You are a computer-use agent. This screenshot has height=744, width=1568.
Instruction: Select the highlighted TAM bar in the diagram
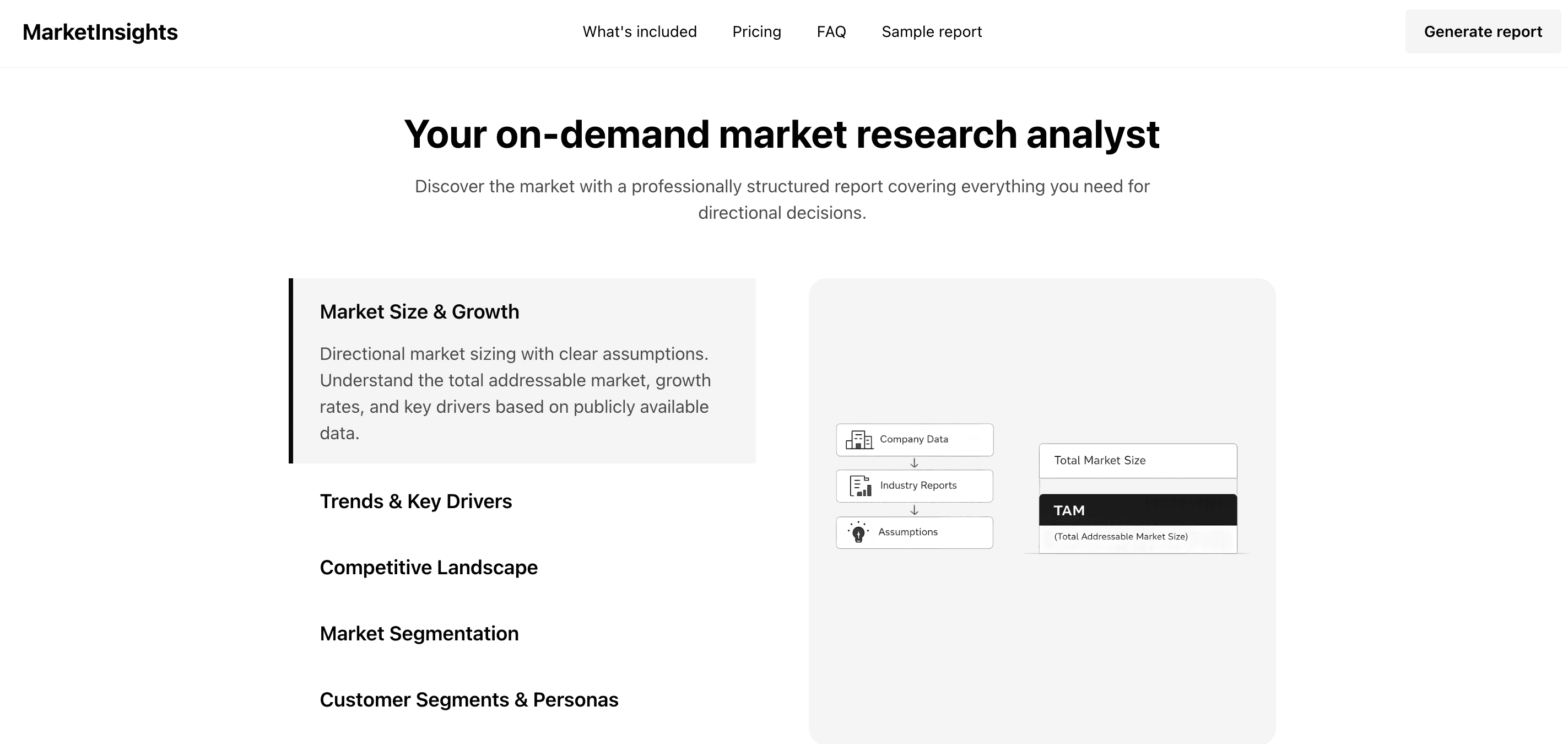(1137, 510)
